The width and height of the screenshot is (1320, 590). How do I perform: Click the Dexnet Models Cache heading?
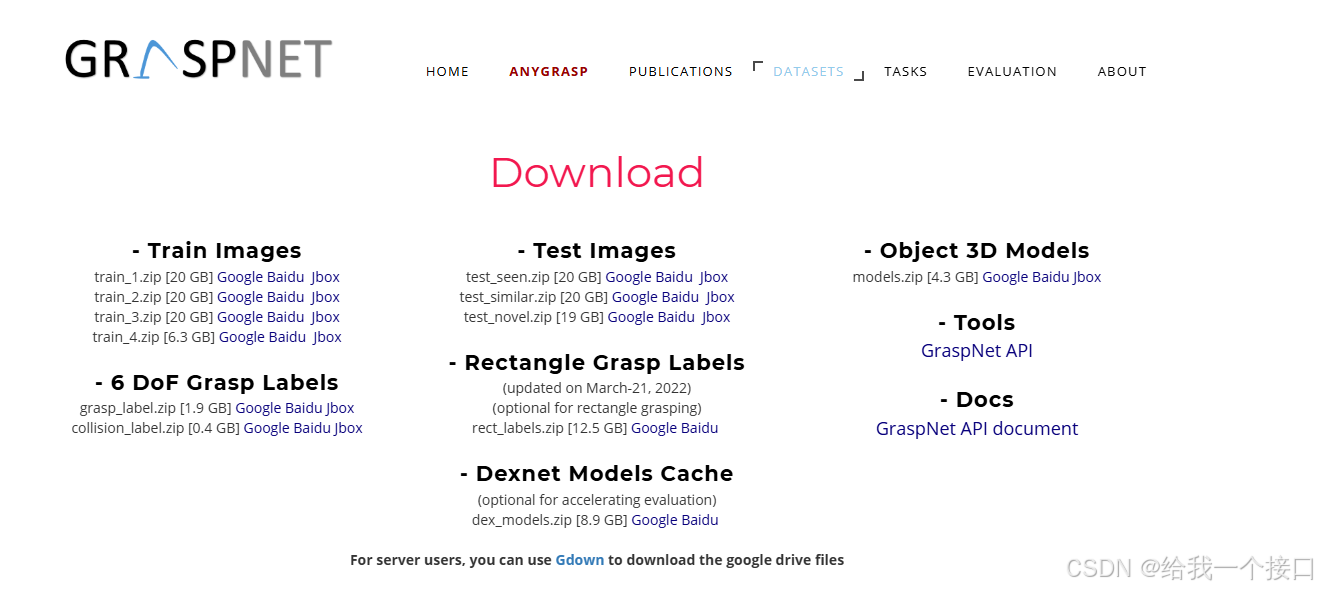597,474
